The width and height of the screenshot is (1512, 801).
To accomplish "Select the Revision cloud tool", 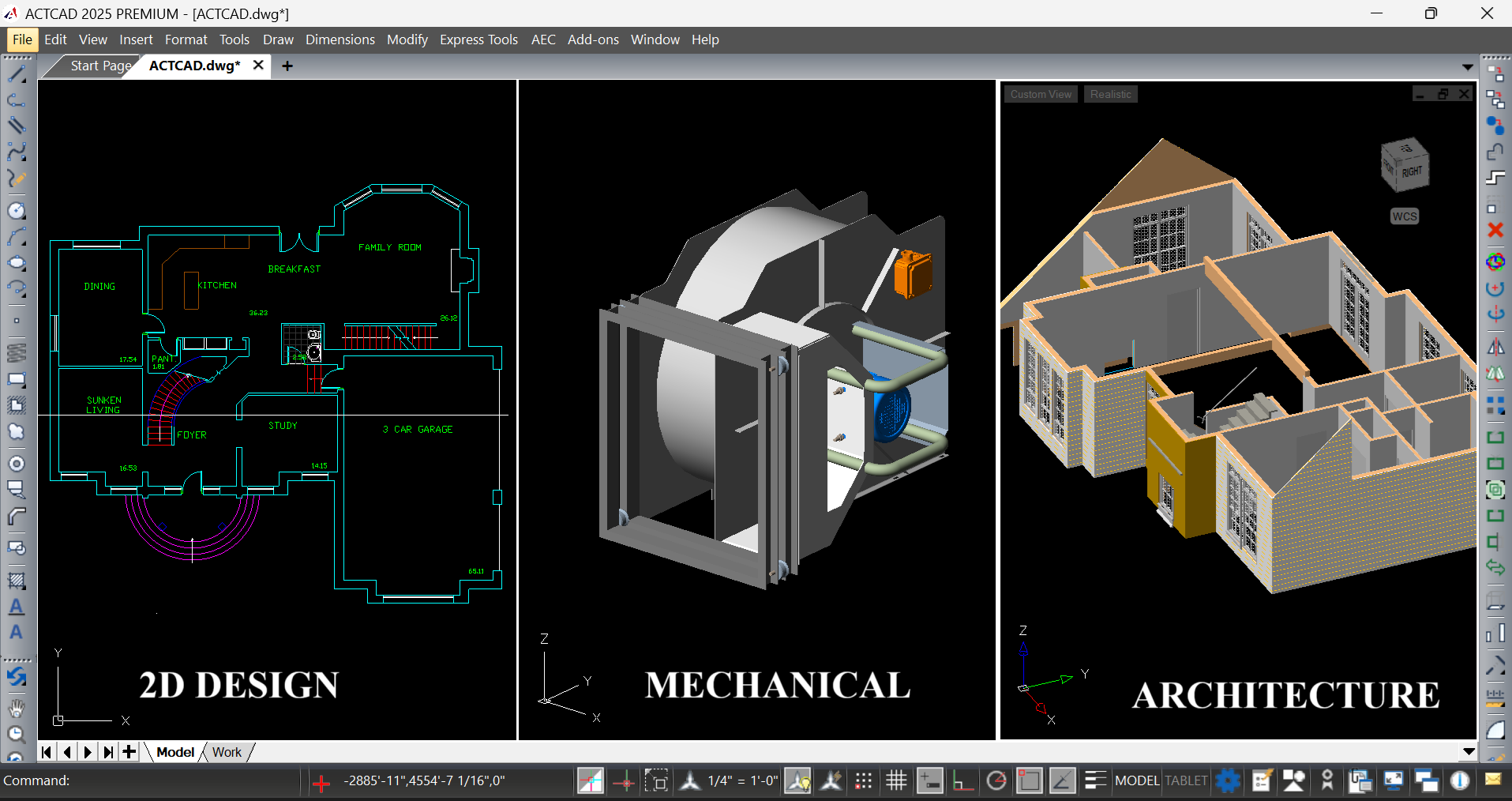I will pos(17,432).
